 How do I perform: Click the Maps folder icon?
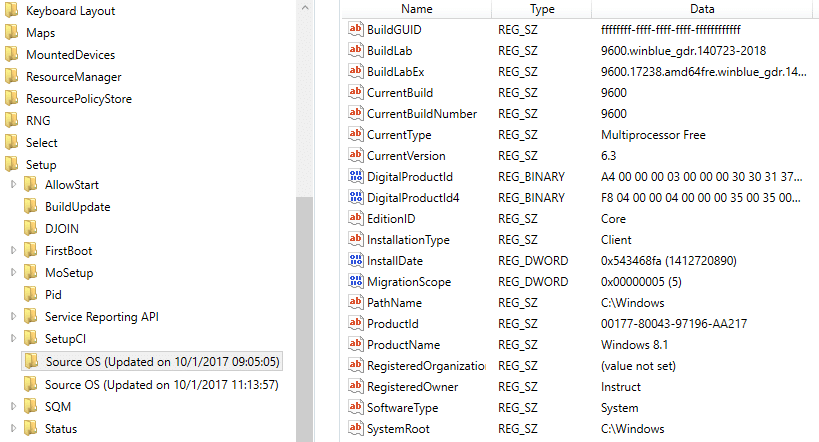pos(11,32)
